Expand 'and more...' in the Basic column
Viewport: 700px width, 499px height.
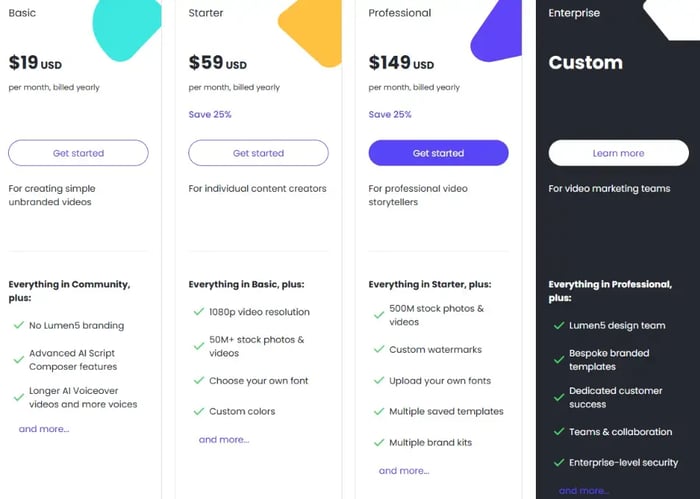tap(44, 429)
